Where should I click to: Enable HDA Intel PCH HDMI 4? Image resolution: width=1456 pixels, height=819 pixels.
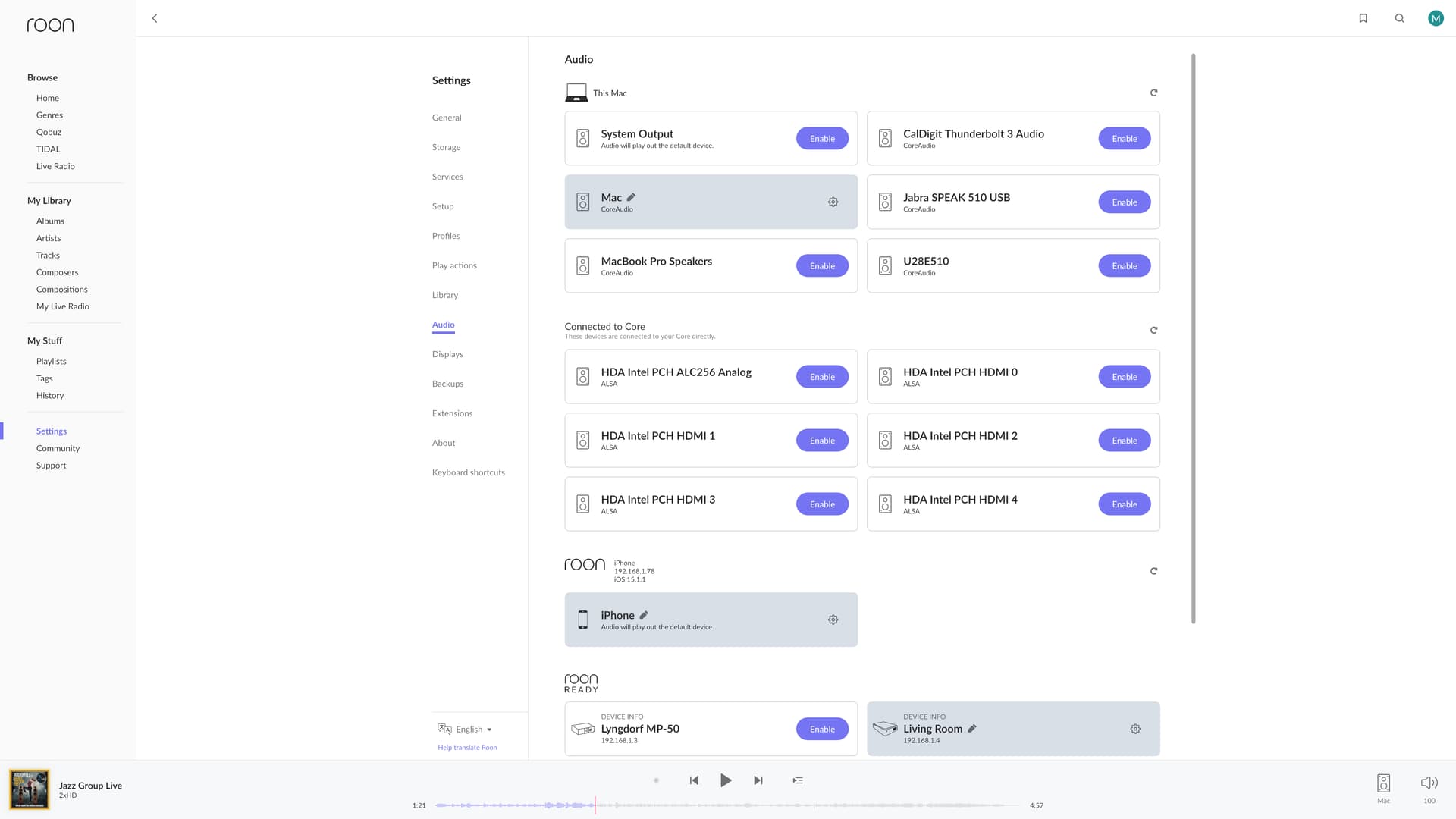click(1124, 504)
